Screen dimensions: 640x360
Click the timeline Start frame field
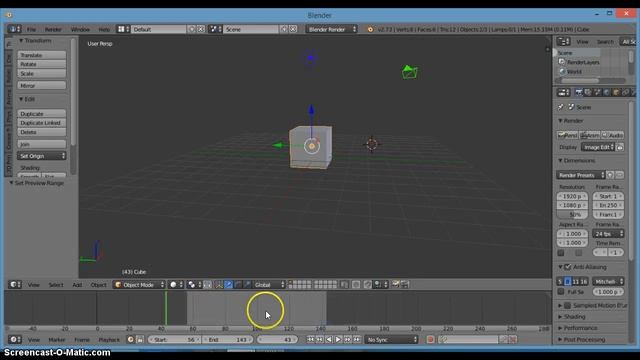pyautogui.click(x=174, y=340)
